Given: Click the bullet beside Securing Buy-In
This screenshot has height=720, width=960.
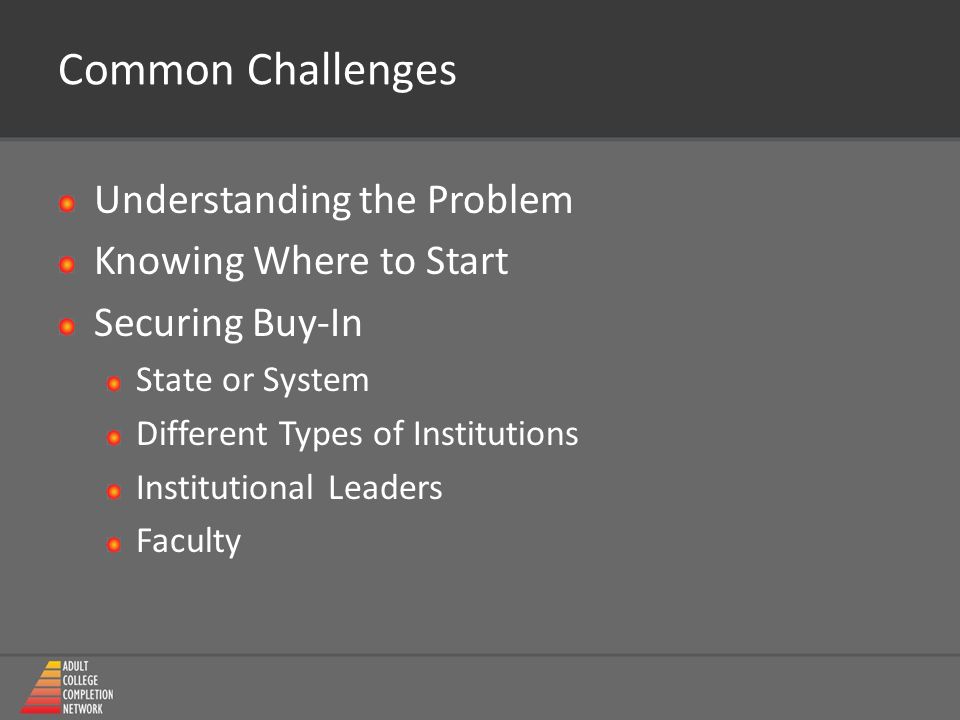Looking at the screenshot, I should click(67, 326).
